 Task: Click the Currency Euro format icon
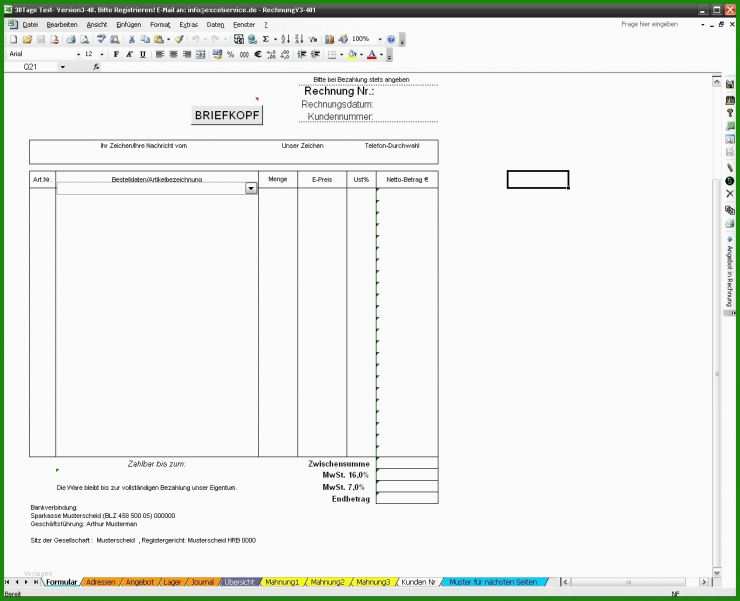[257, 54]
